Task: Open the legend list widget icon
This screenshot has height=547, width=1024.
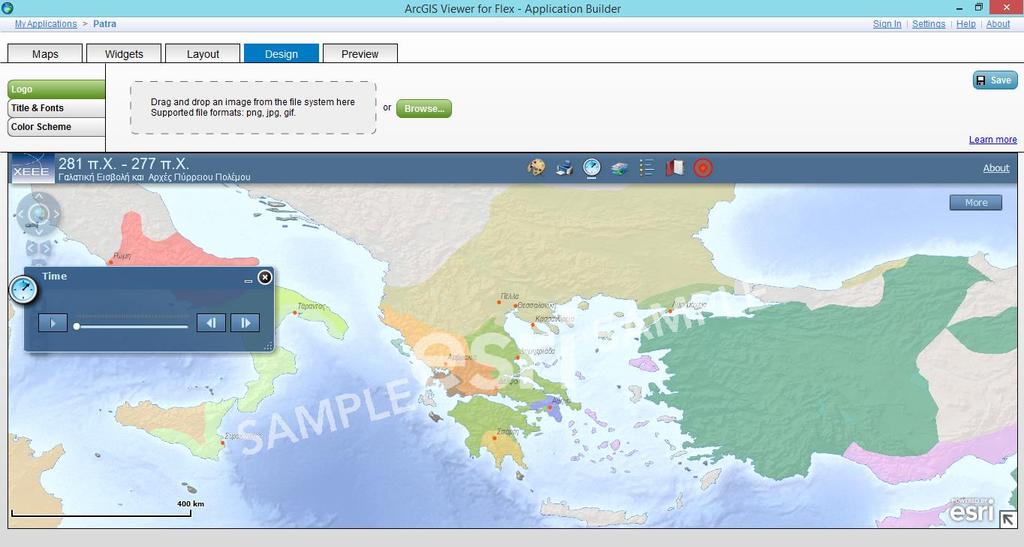Action: pos(647,168)
